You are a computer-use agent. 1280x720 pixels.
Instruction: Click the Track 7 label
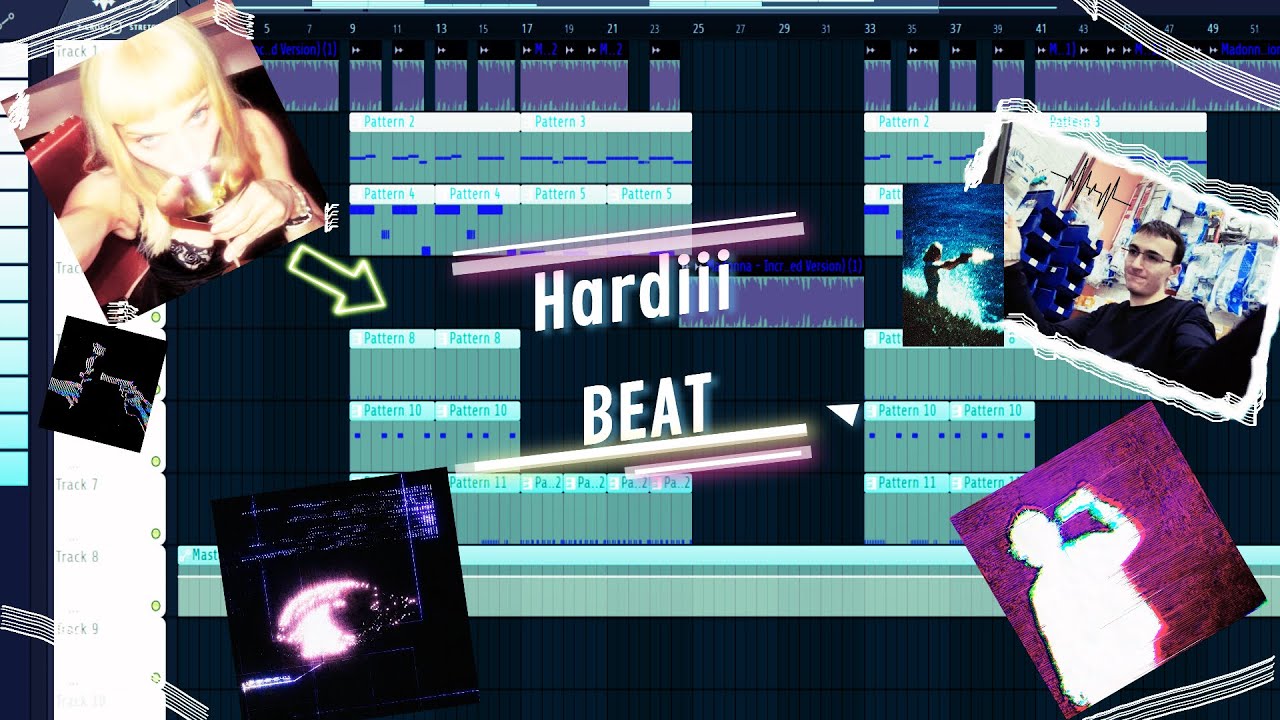[x=77, y=484]
